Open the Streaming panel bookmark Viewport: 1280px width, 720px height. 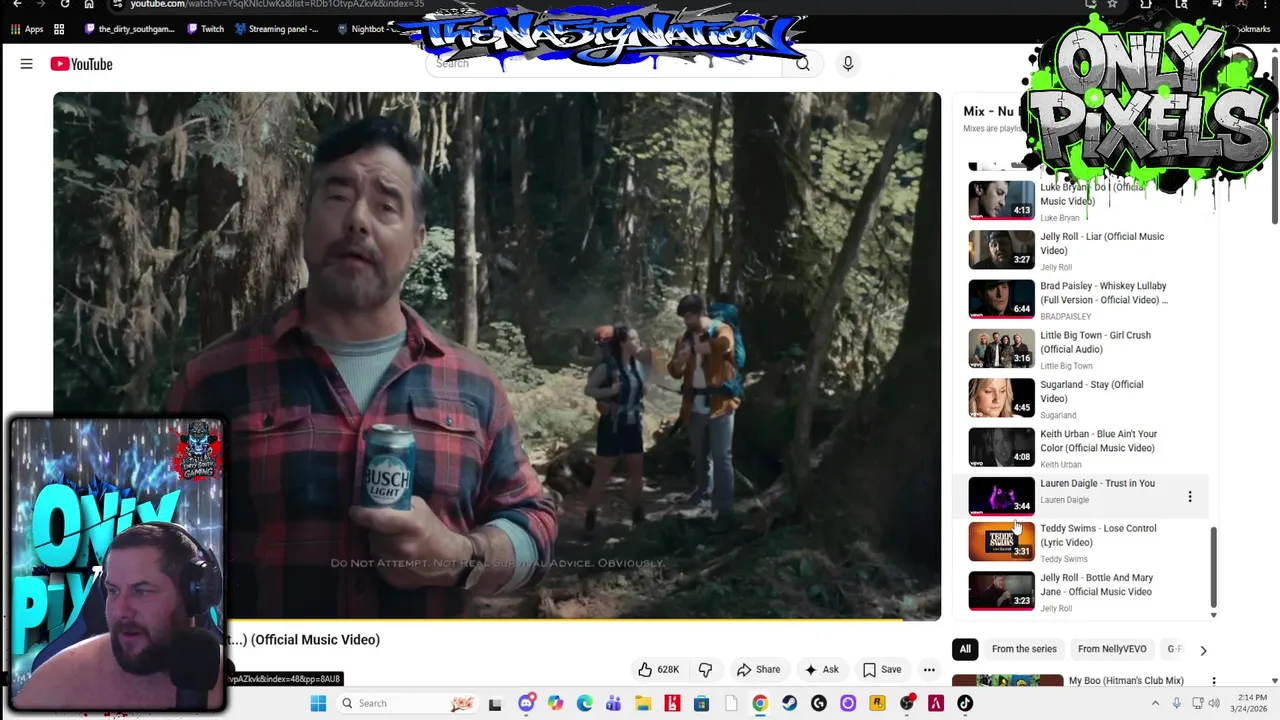tap(276, 29)
